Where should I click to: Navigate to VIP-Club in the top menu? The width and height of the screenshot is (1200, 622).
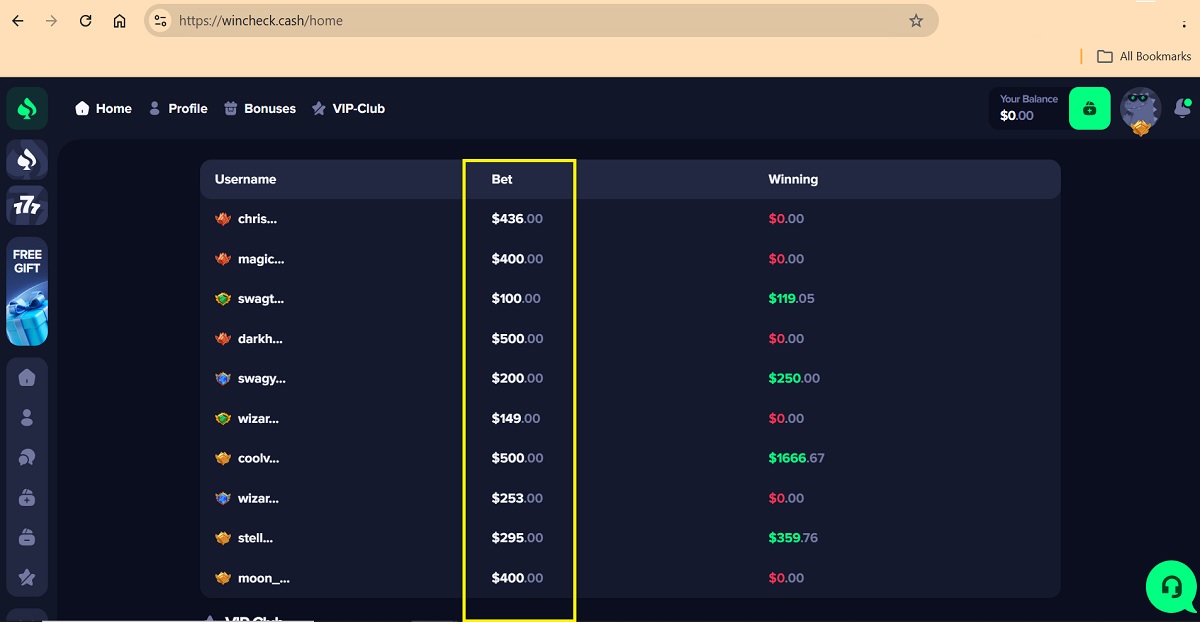(x=348, y=108)
